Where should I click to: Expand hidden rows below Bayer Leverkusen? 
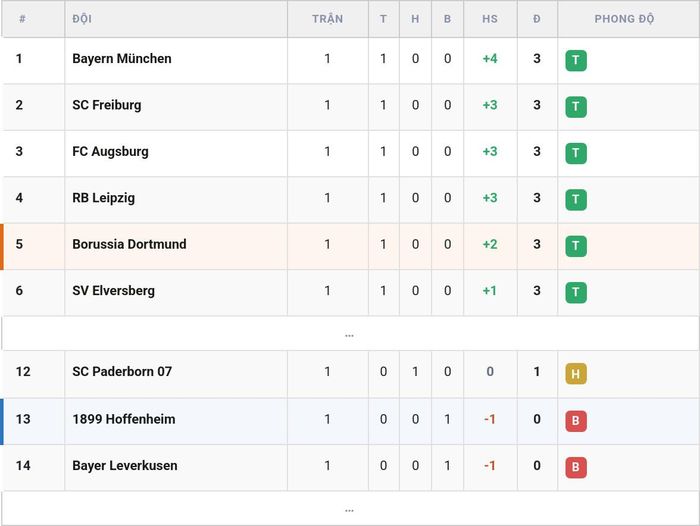[350, 509]
